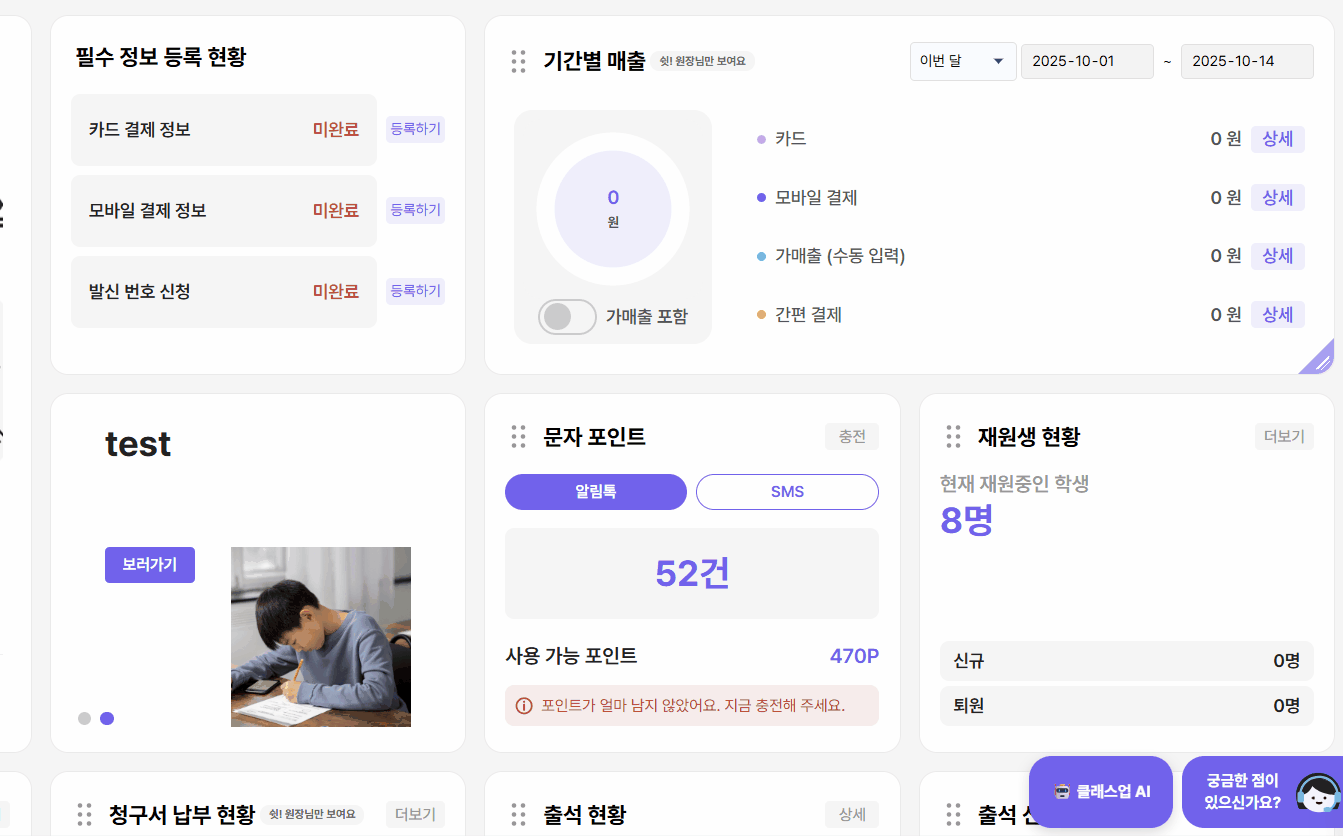Click drag handle on 재원생 현황 card
This screenshot has width=1343, height=836.
953,437
